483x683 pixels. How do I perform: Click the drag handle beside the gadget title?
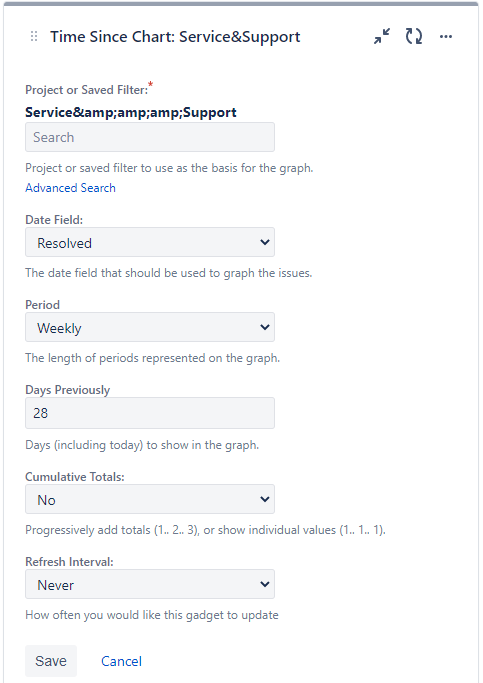tap(34, 37)
